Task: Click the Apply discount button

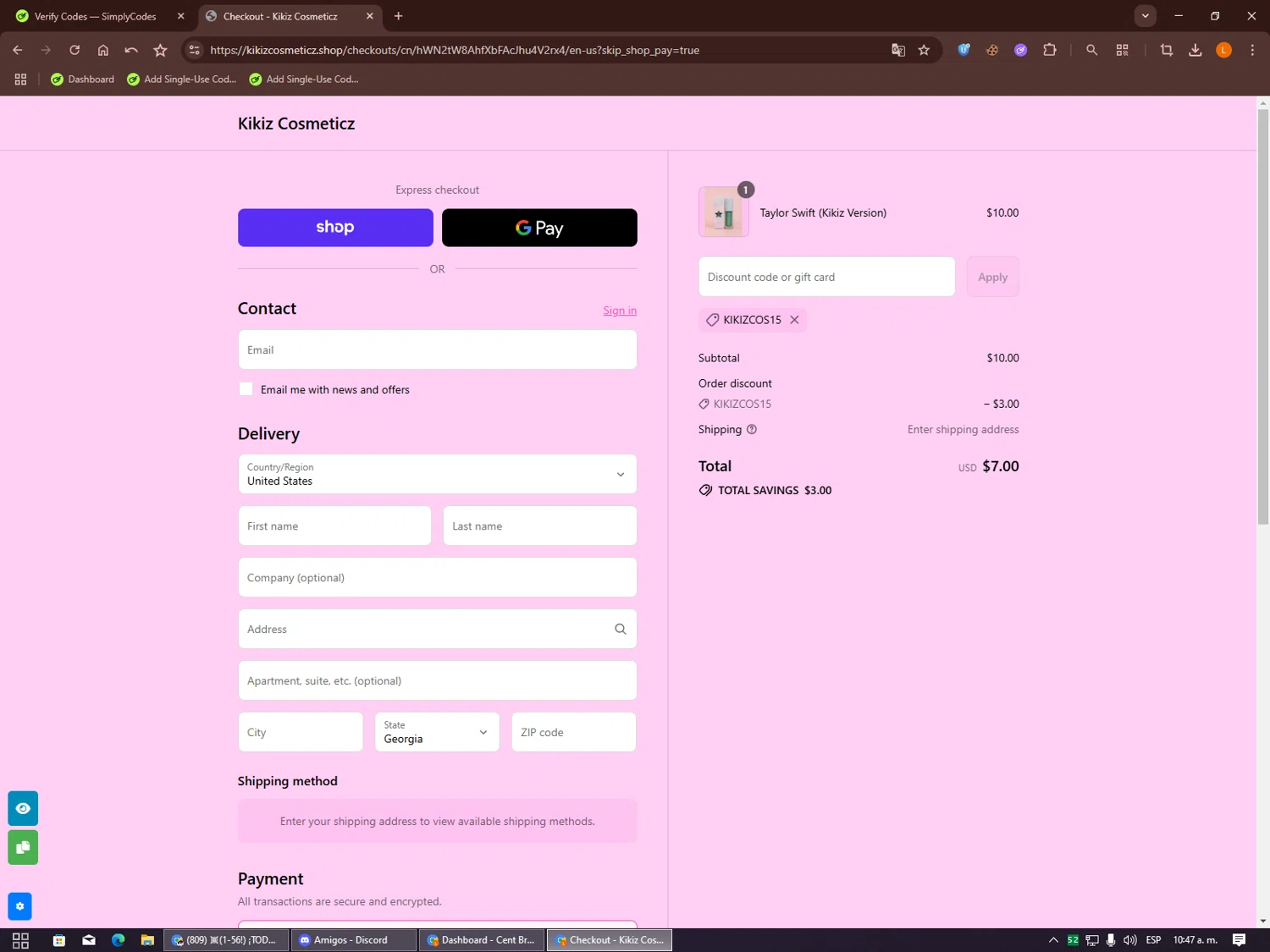Action: coord(992,277)
